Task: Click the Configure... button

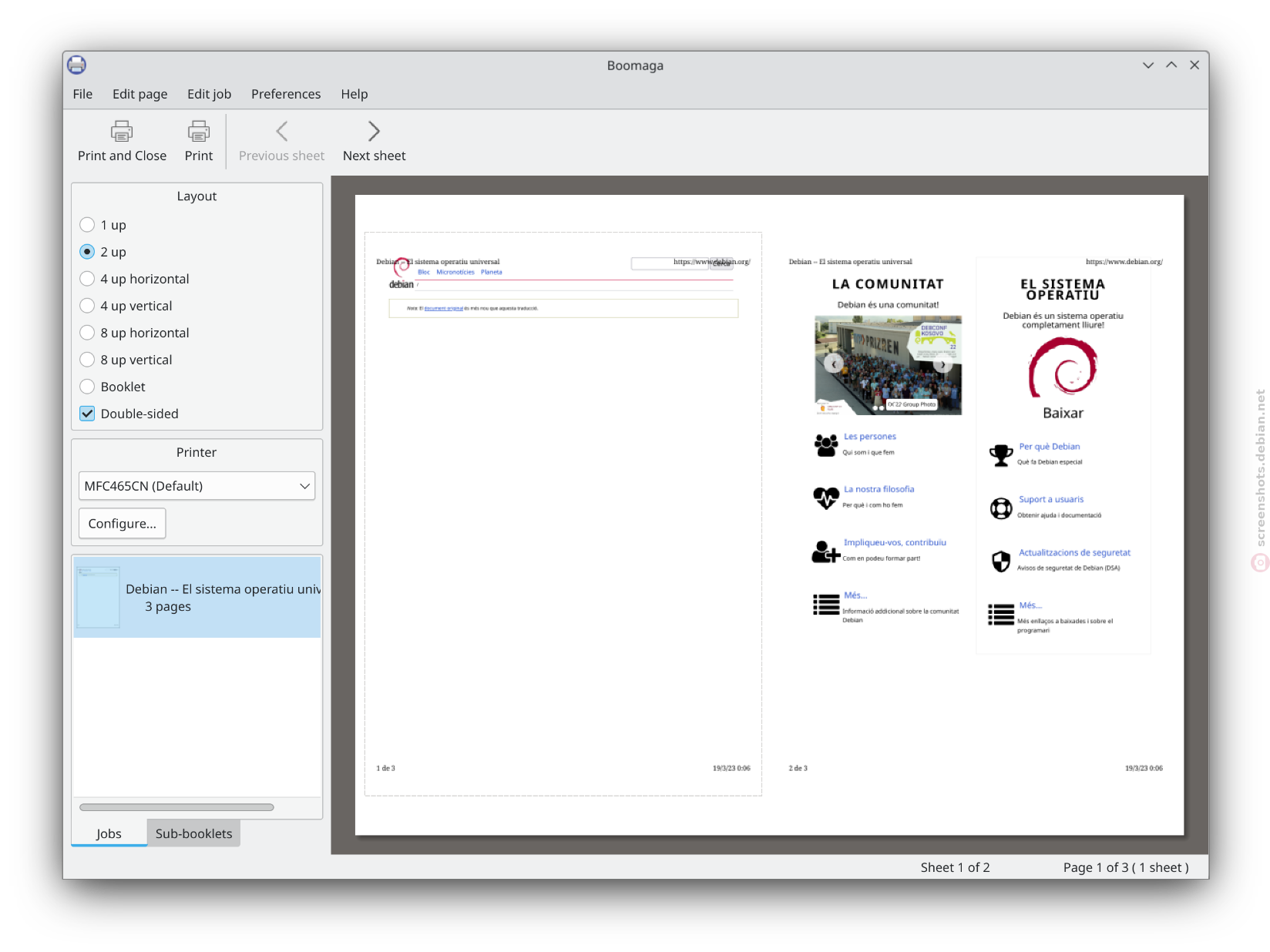Action: pyautogui.click(x=122, y=524)
